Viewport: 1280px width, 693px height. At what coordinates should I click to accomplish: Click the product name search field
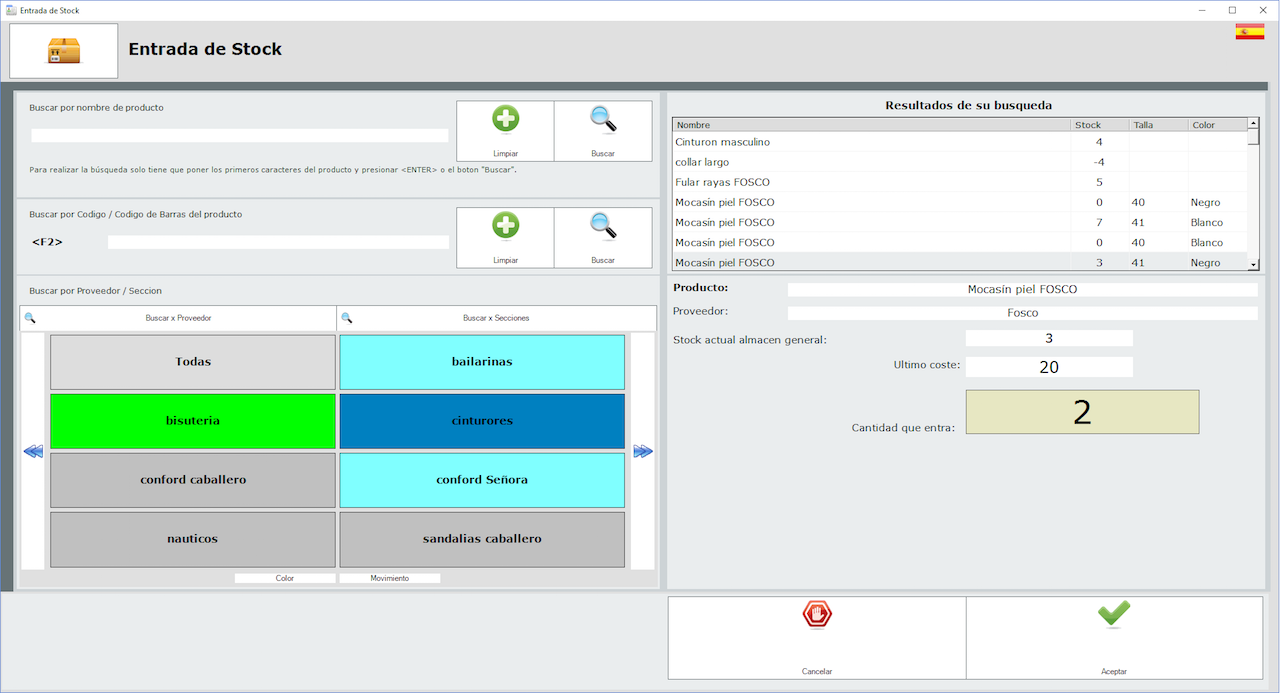click(240, 136)
